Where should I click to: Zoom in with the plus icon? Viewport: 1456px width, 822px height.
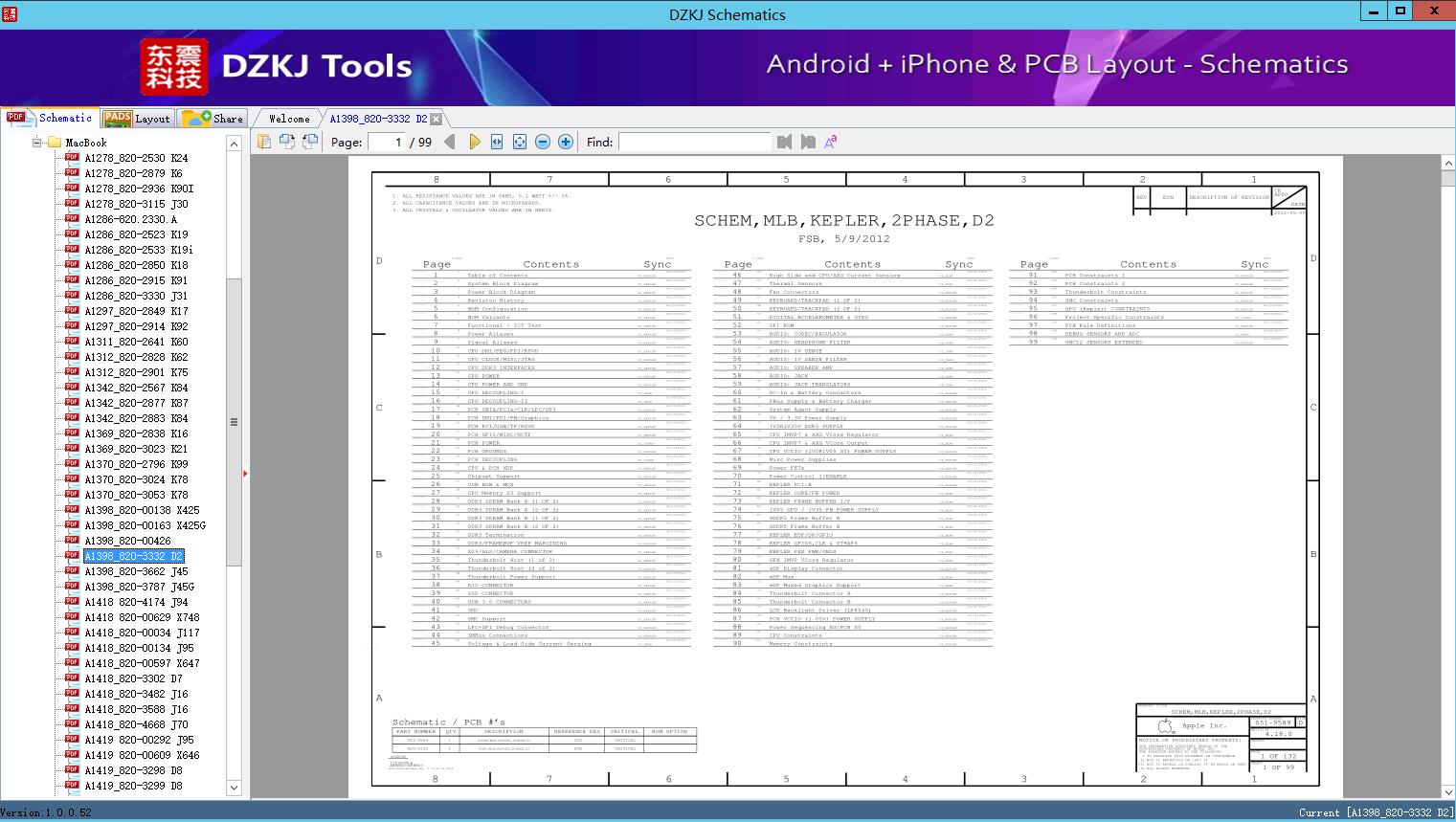coord(566,142)
